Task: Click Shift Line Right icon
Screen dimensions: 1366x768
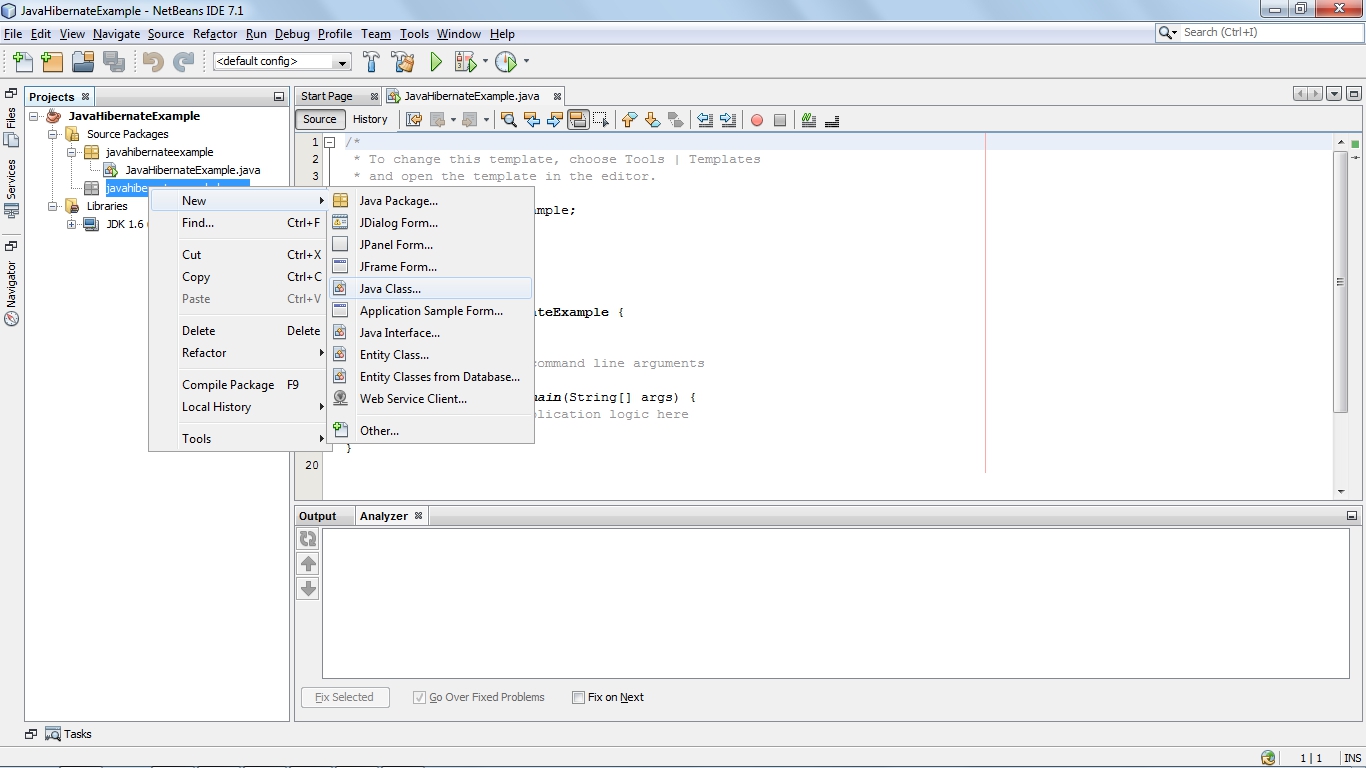Action: [728, 120]
